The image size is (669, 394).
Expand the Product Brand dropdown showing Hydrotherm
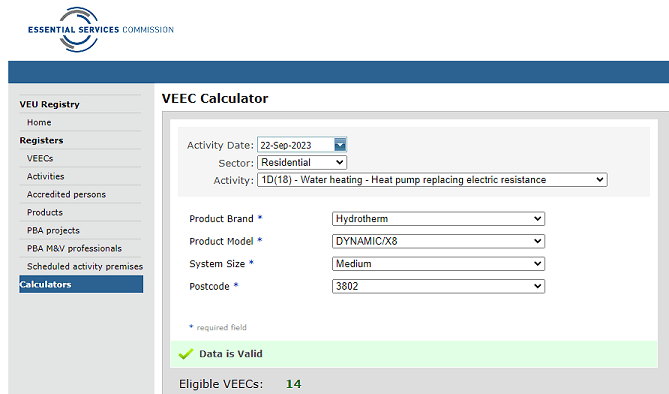[x=438, y=219]
